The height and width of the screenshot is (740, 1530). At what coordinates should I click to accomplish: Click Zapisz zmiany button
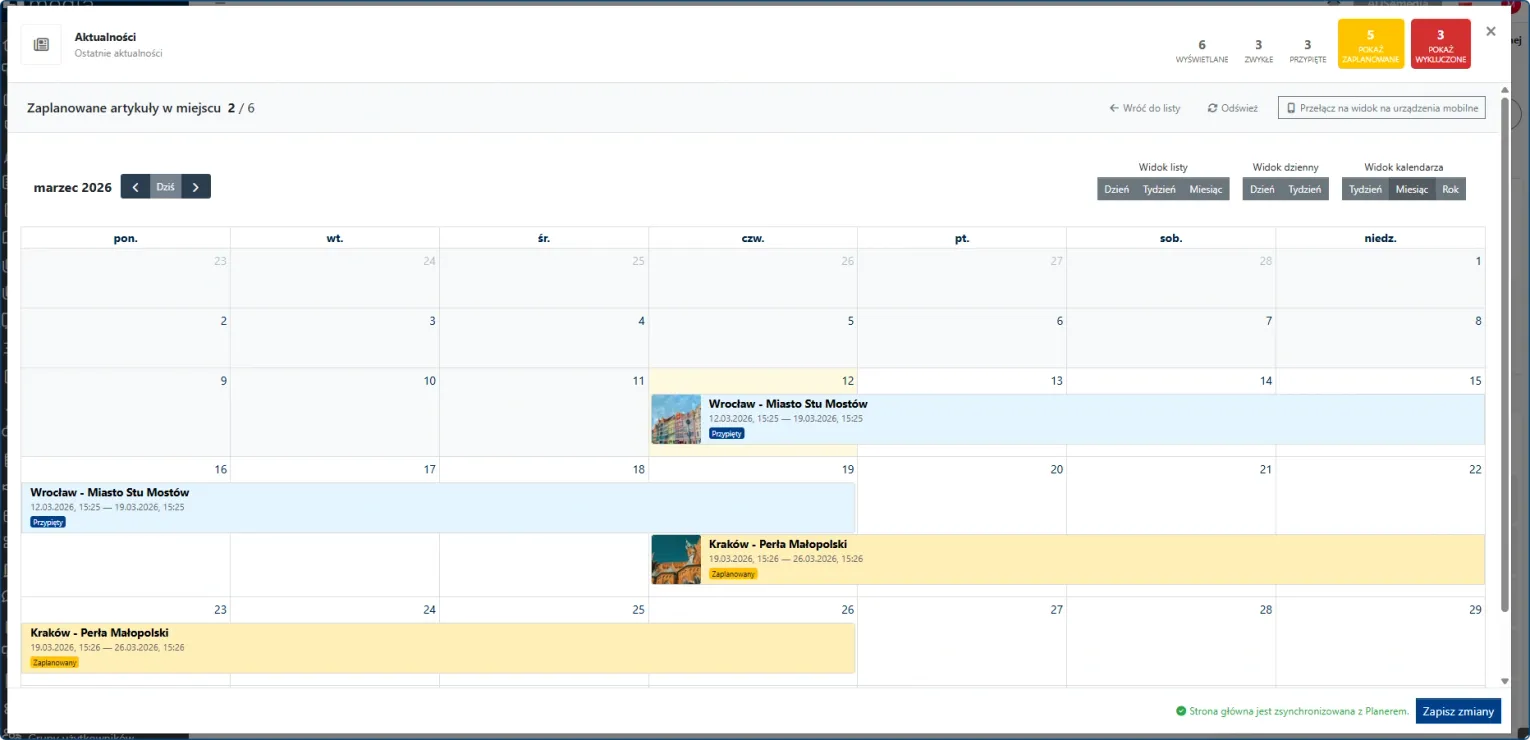pos(1458,711)
